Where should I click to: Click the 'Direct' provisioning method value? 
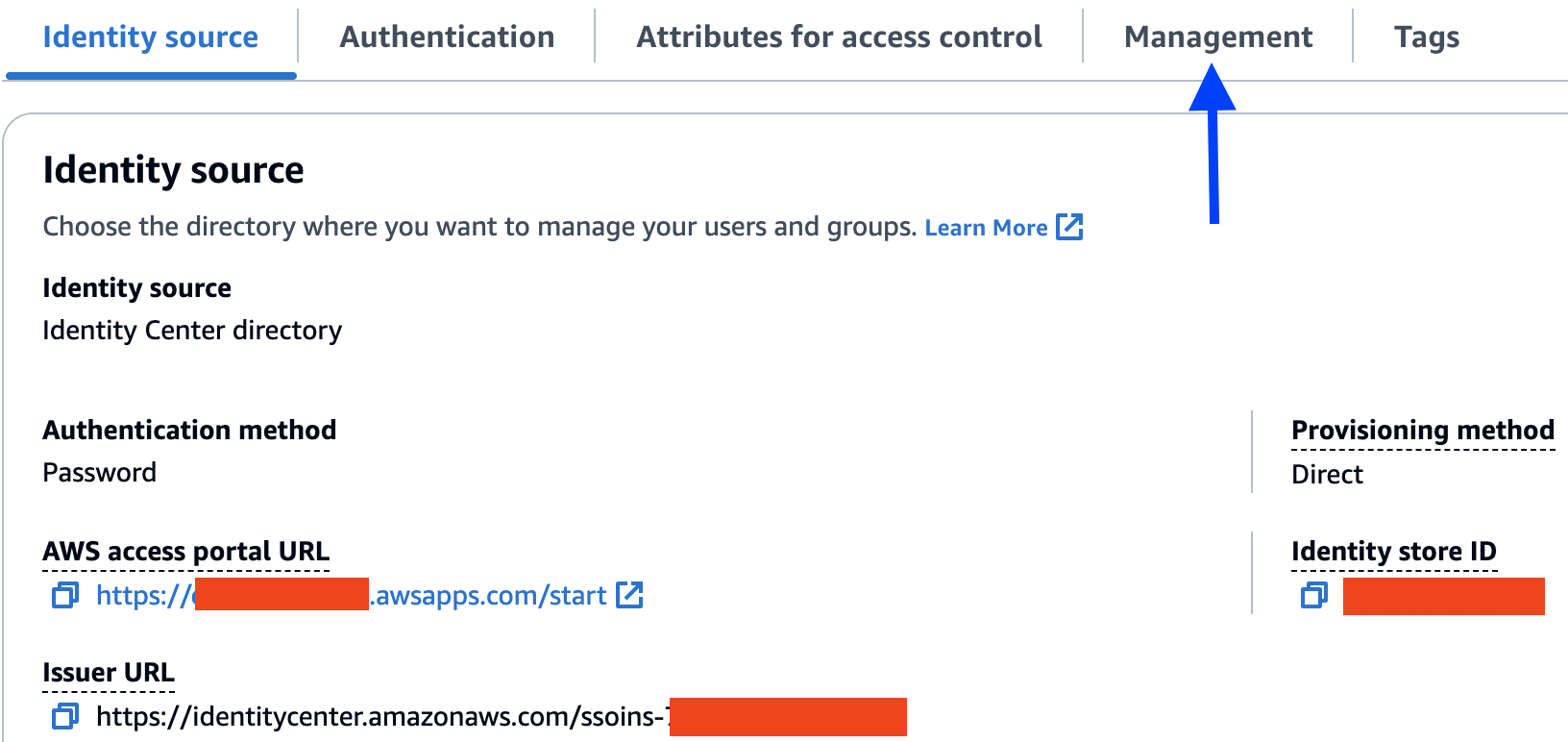coord(1327,475)
